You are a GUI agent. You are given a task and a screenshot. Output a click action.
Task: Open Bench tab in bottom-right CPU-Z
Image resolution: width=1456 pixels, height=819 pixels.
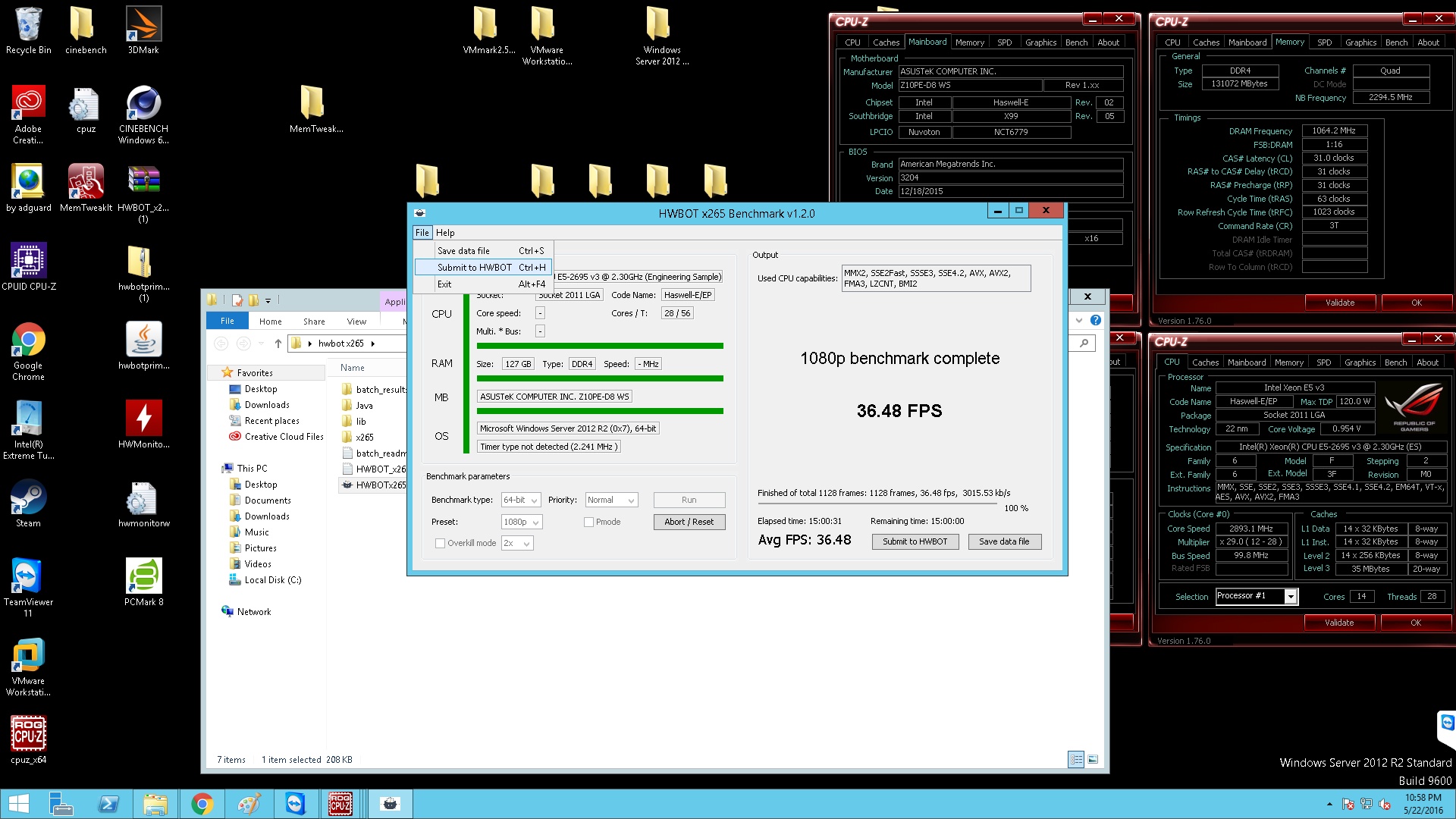pyautogui.click(x=1395, y=362)
